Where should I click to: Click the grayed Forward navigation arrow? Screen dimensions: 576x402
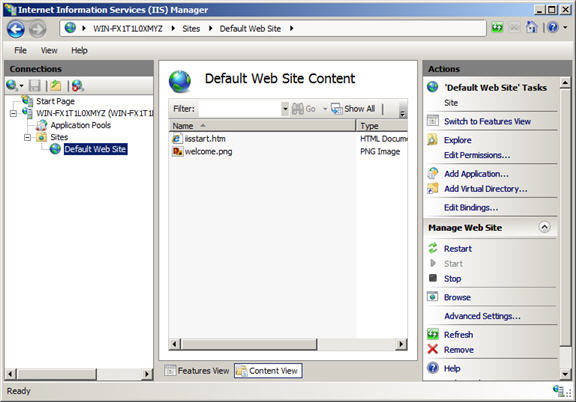(x=37, y=29)
